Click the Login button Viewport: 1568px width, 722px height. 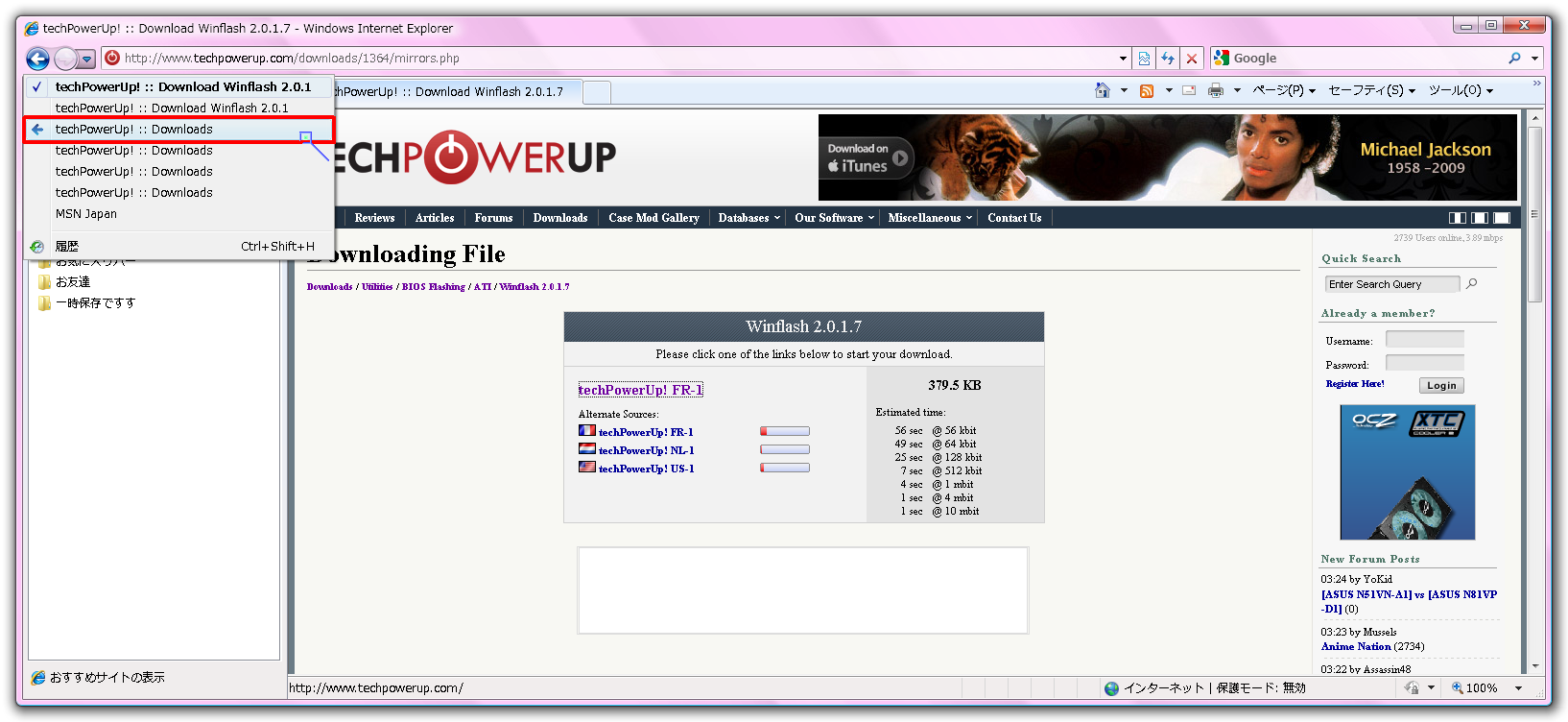pos(1441,385)
